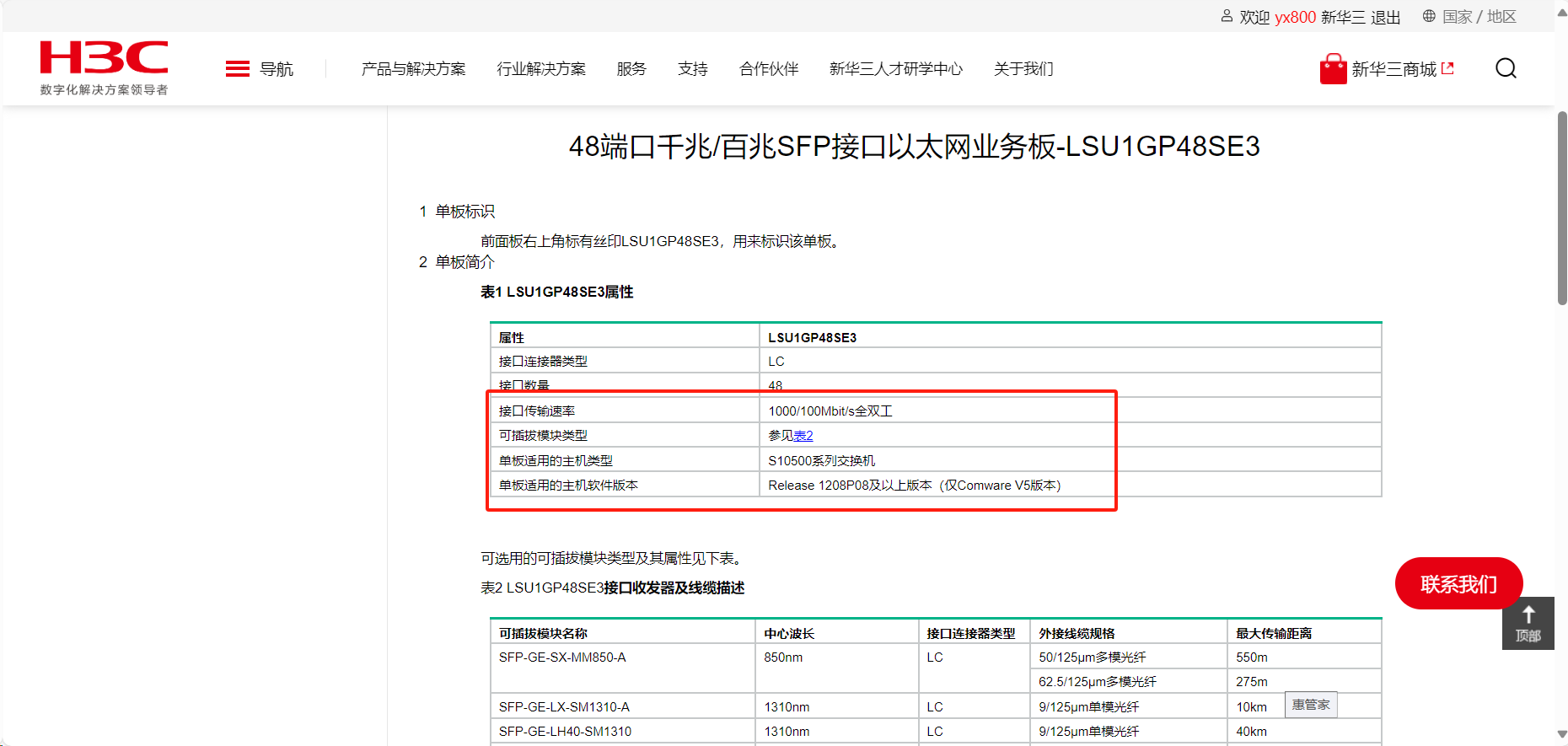
Task: Click the user profile icon
Action: [x=1227, y=16]
